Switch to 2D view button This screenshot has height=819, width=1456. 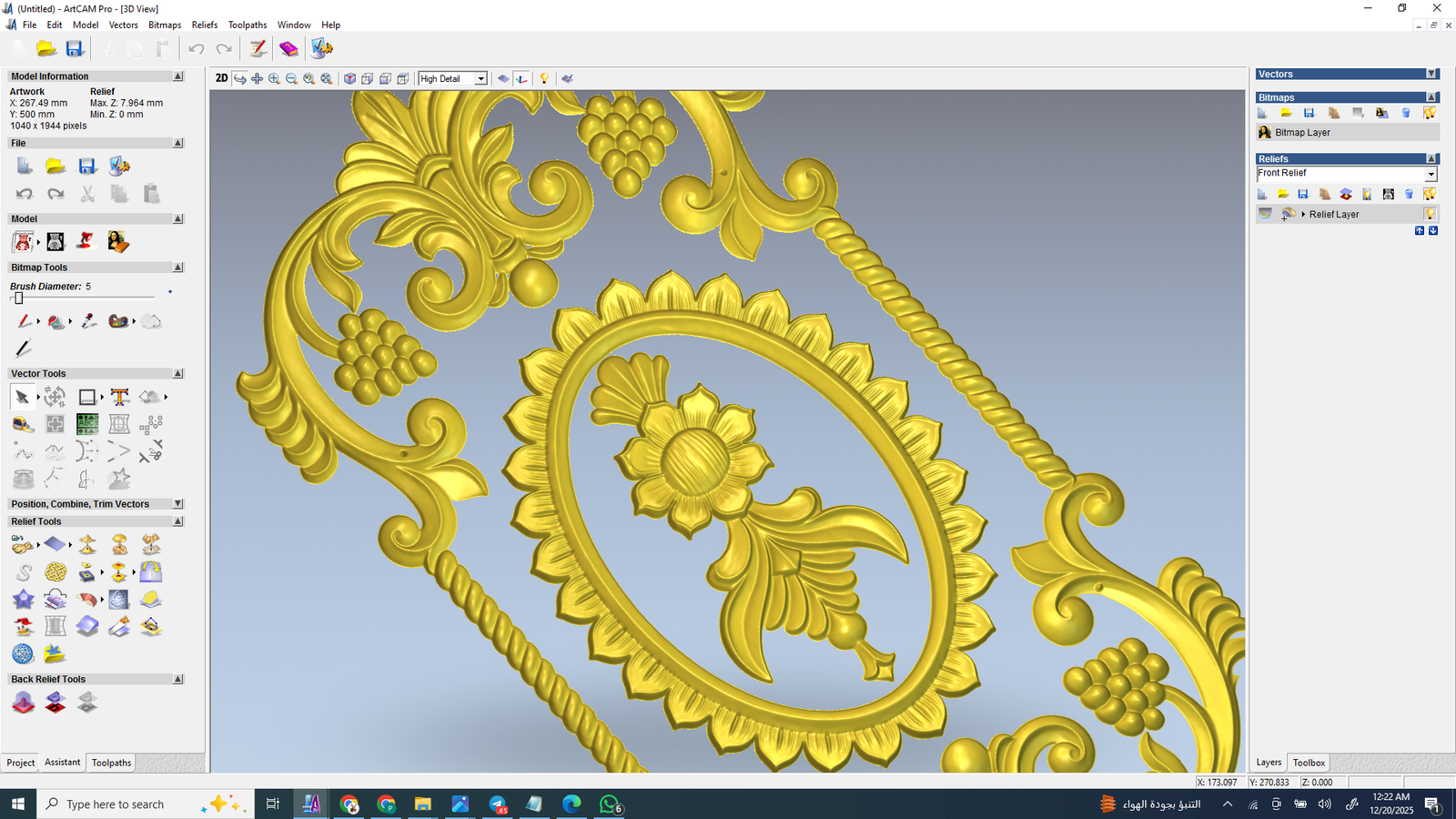click(221, 78)
